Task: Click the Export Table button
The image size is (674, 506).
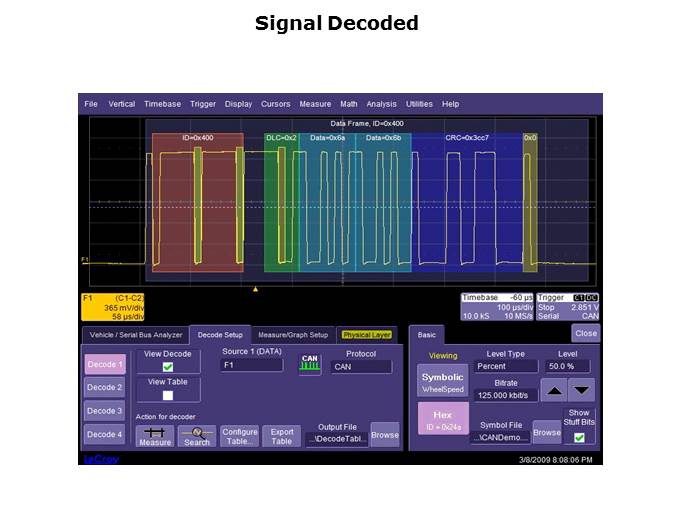Action: 282,436
